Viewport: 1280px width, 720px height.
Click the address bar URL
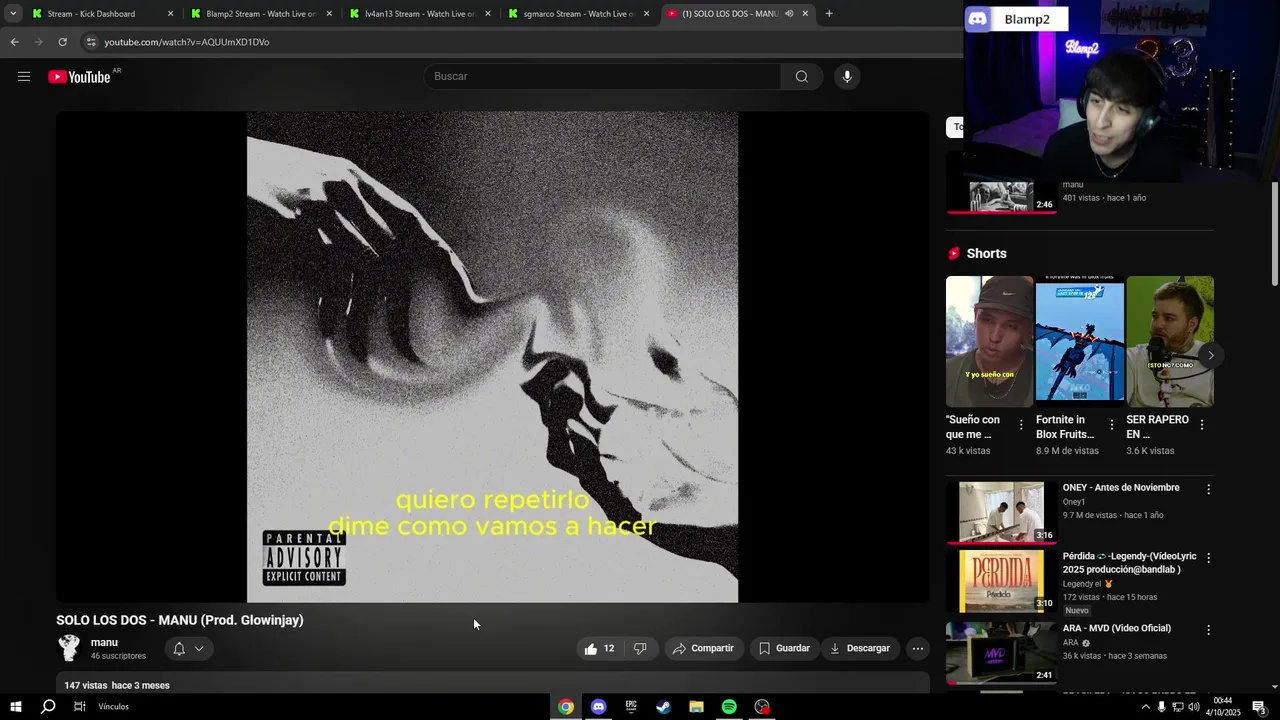point(187,42)
